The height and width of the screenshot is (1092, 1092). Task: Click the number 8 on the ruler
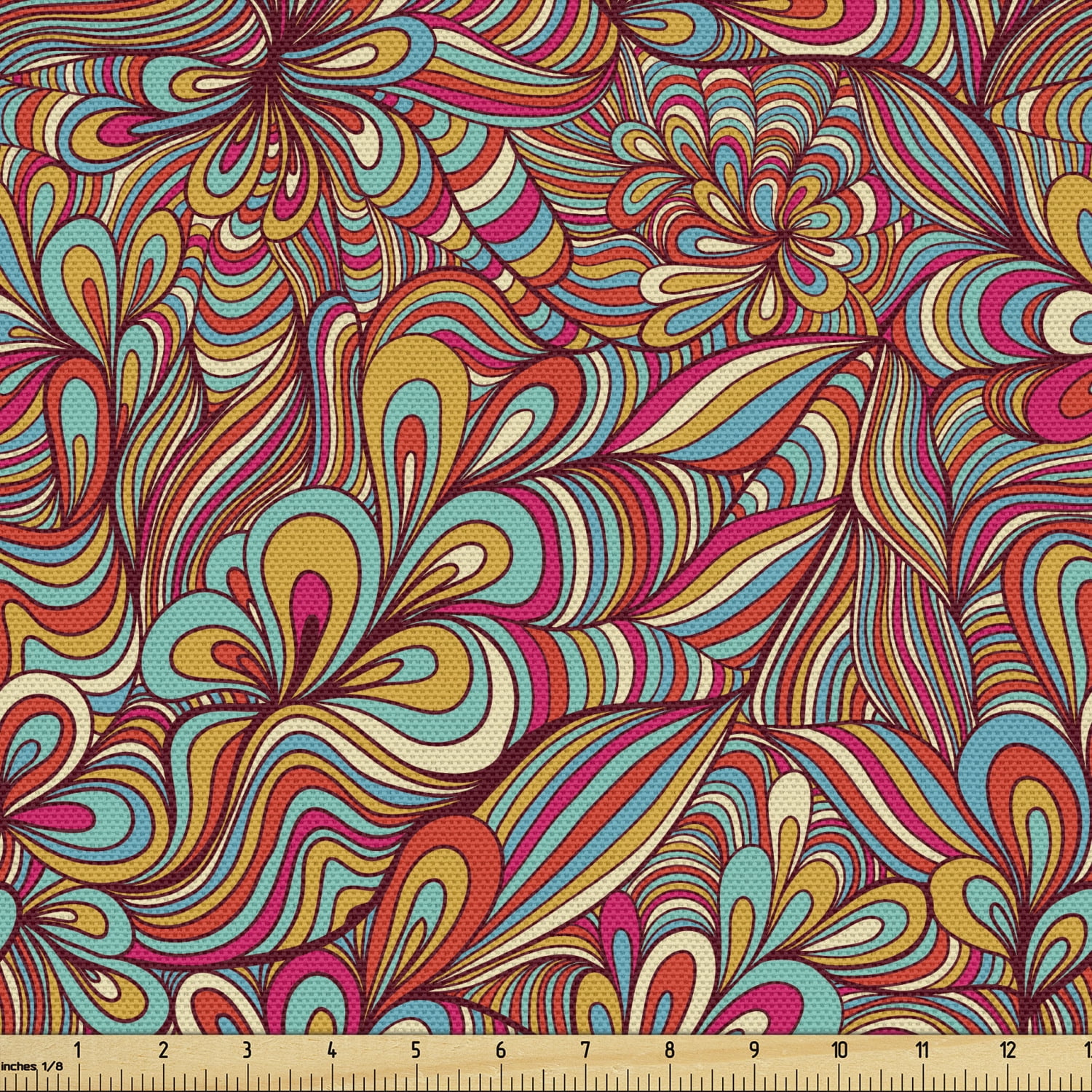pyautogui.click(x=669, y=1049)
